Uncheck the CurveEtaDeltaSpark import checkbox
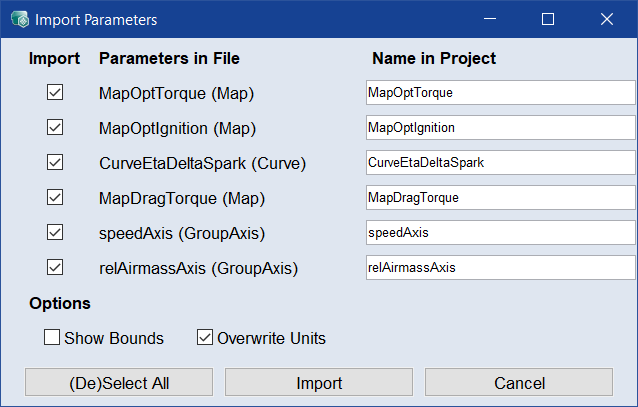638x407 pixels. pyautogui.click(x=55, y=162)
